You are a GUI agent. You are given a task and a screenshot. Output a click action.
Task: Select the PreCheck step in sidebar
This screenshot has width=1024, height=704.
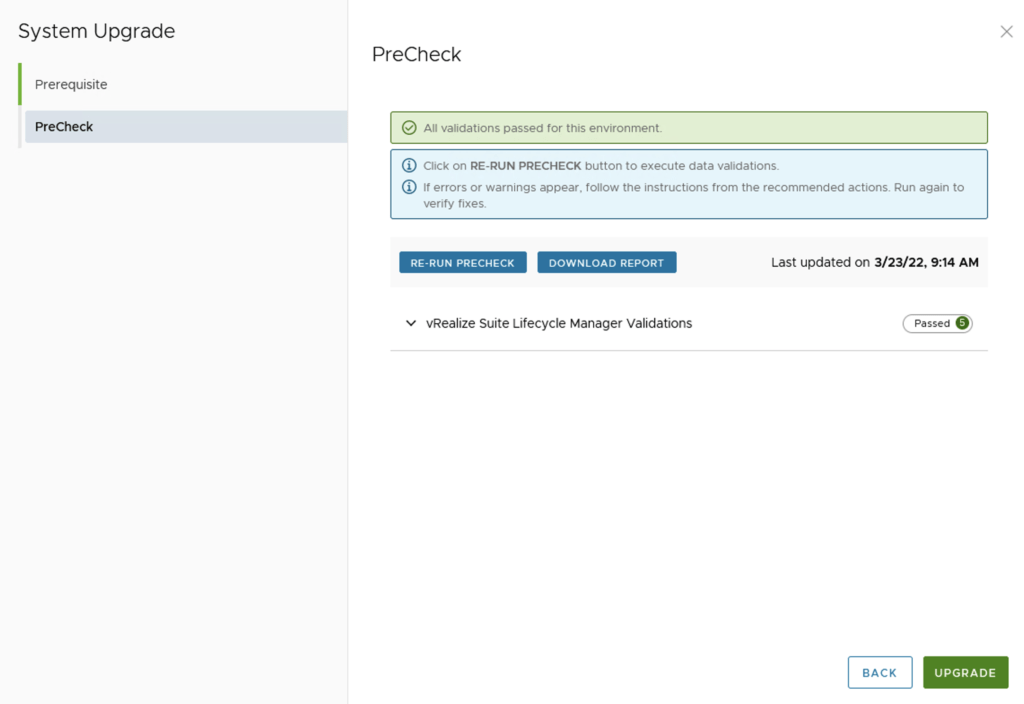click(64, 127)
